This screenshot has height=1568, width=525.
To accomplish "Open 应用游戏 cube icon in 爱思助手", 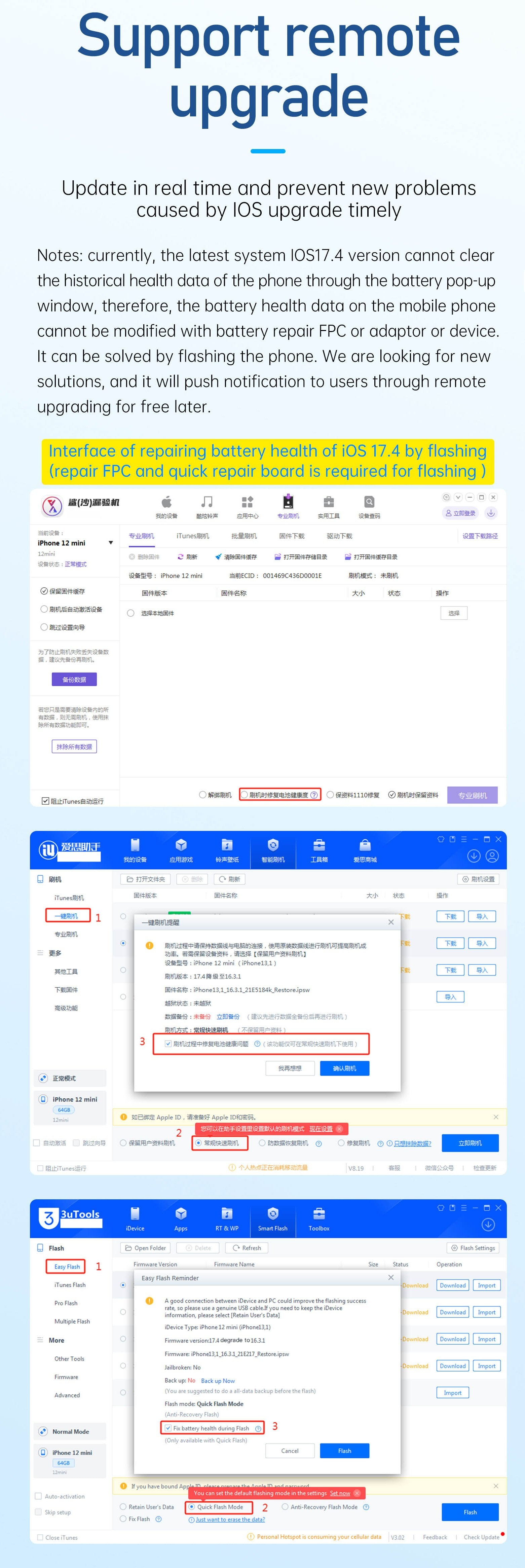I will coord(181,845).
